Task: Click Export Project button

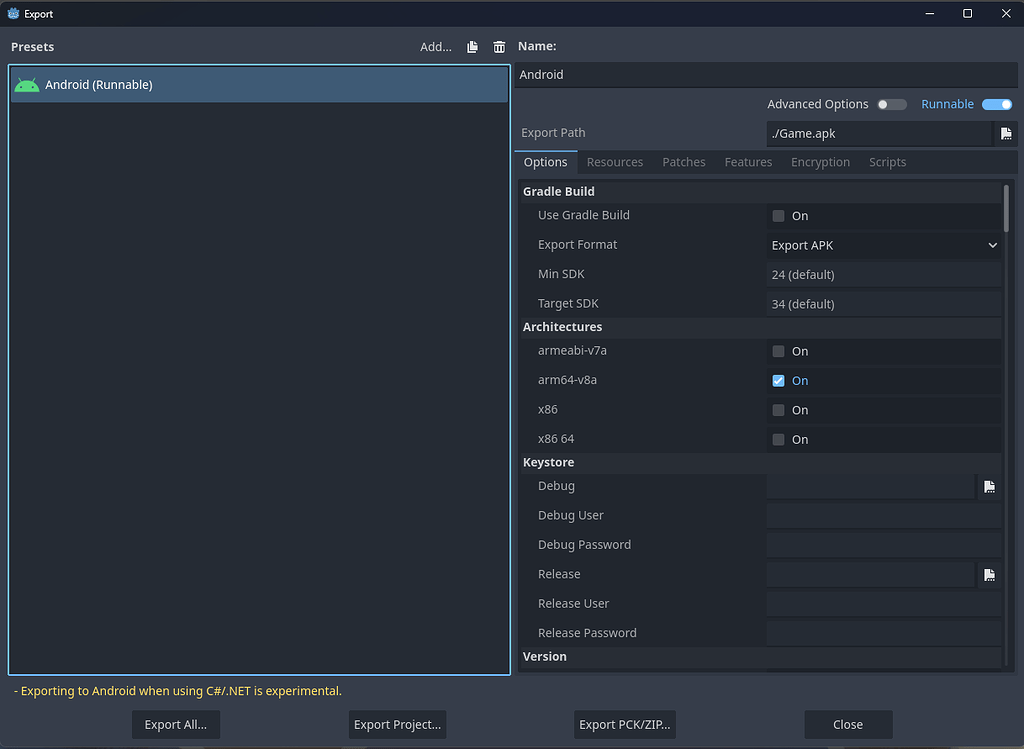Action: (397, 724)
